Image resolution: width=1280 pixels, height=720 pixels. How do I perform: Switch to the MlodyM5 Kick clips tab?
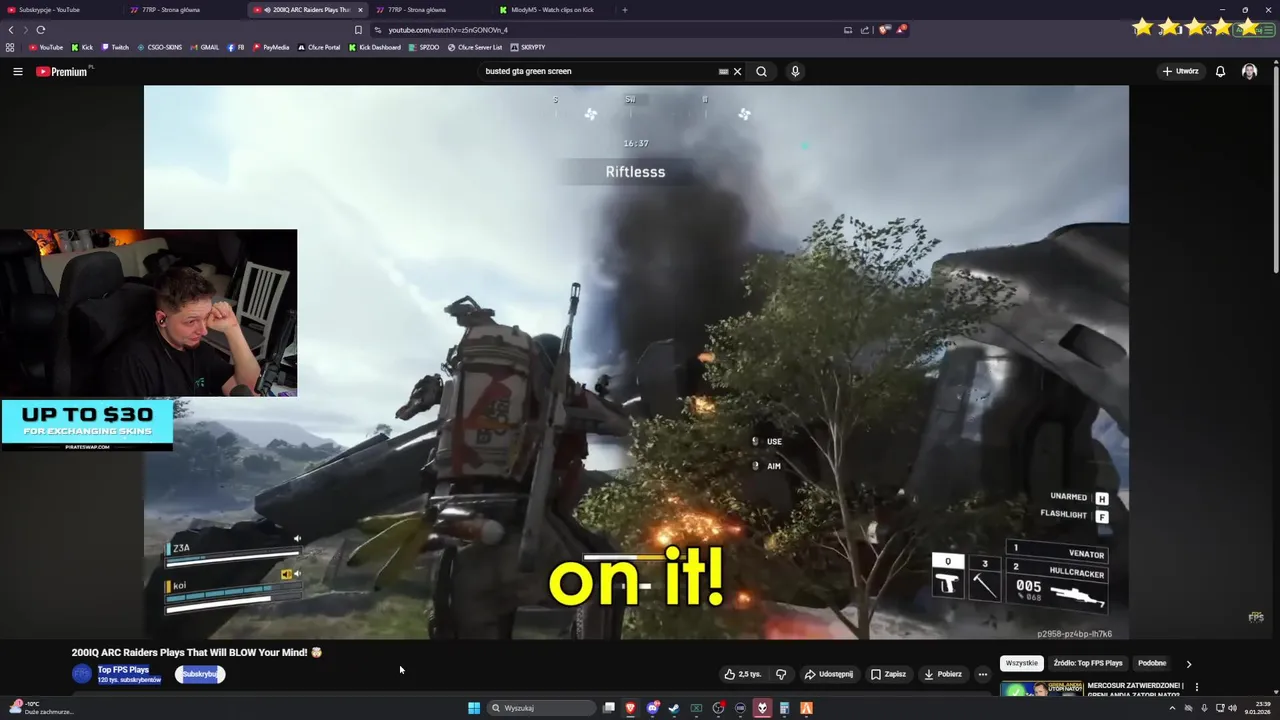(x=554, y=10)
